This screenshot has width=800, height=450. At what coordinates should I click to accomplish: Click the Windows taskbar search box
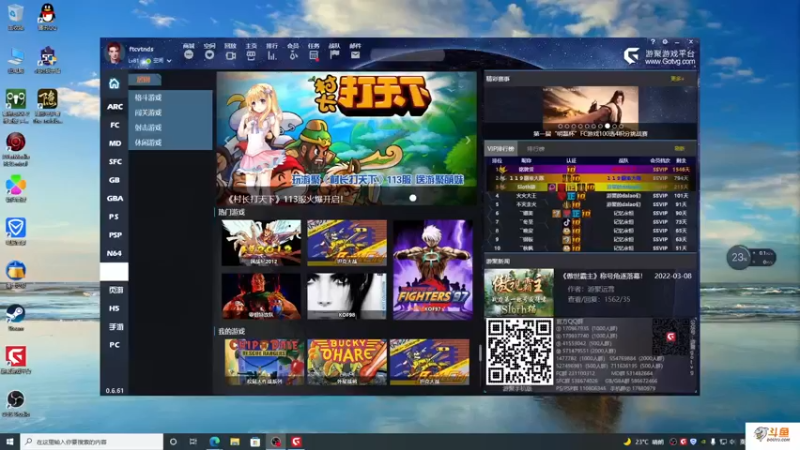(92, 441)
